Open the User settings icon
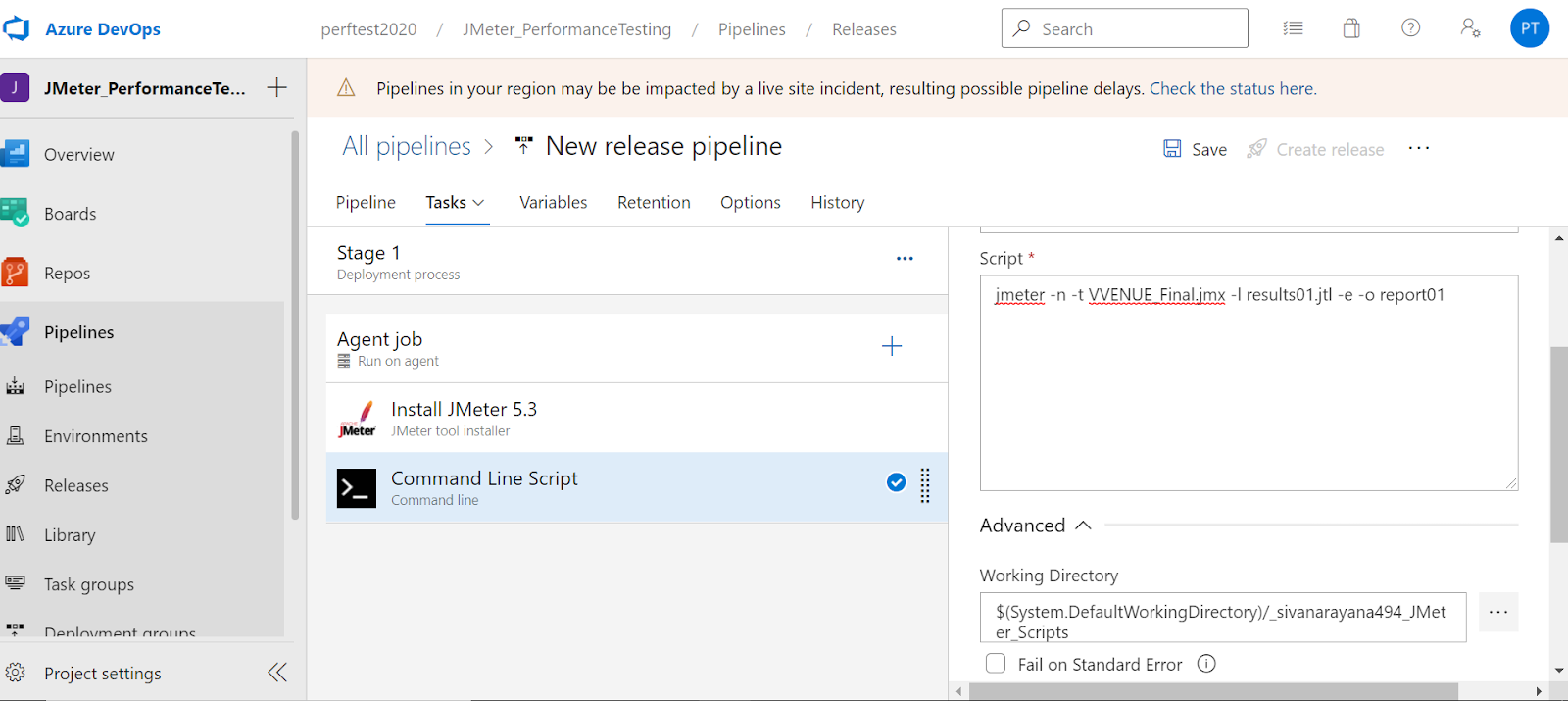 (1470, 28)
